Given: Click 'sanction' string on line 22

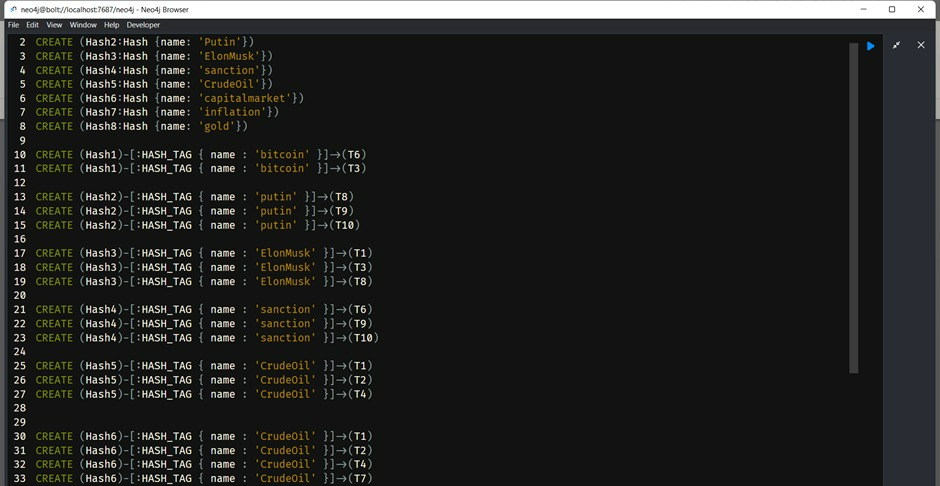Looking at the screenshot, I should [x=285, y=324].
